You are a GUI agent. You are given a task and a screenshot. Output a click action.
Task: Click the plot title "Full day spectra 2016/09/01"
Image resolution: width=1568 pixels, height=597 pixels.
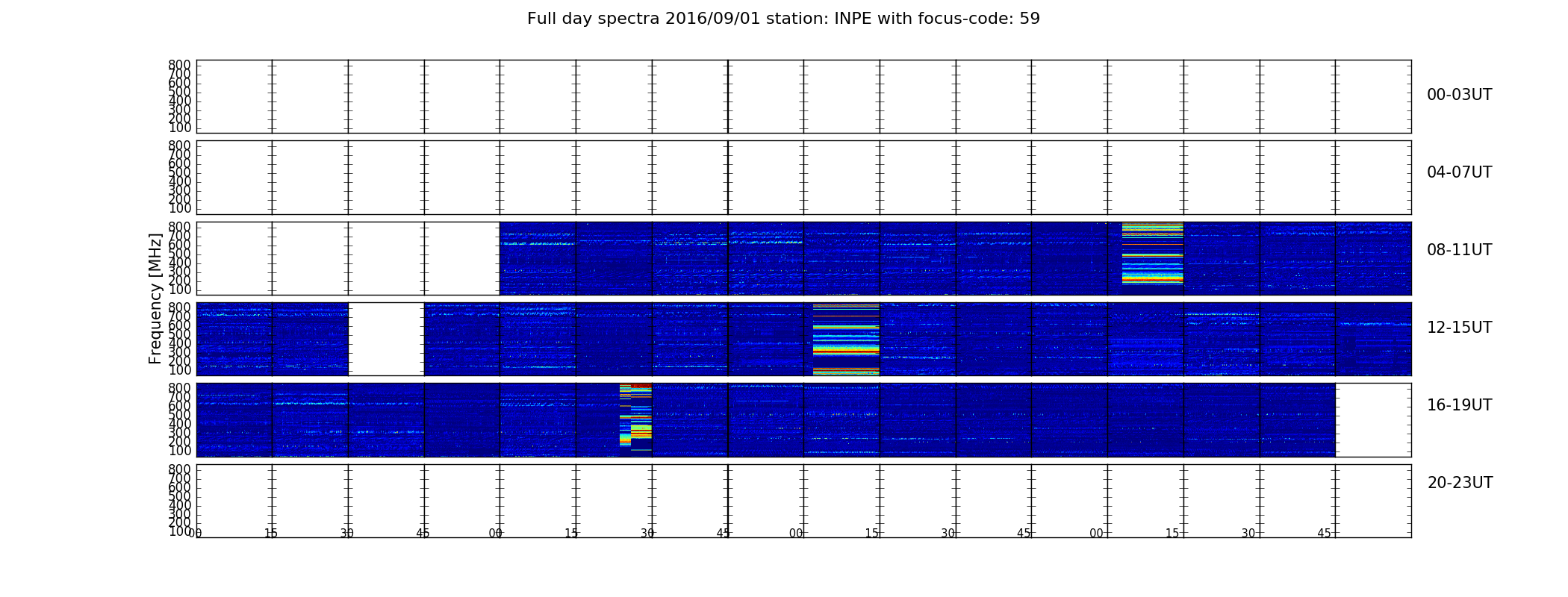642,19
